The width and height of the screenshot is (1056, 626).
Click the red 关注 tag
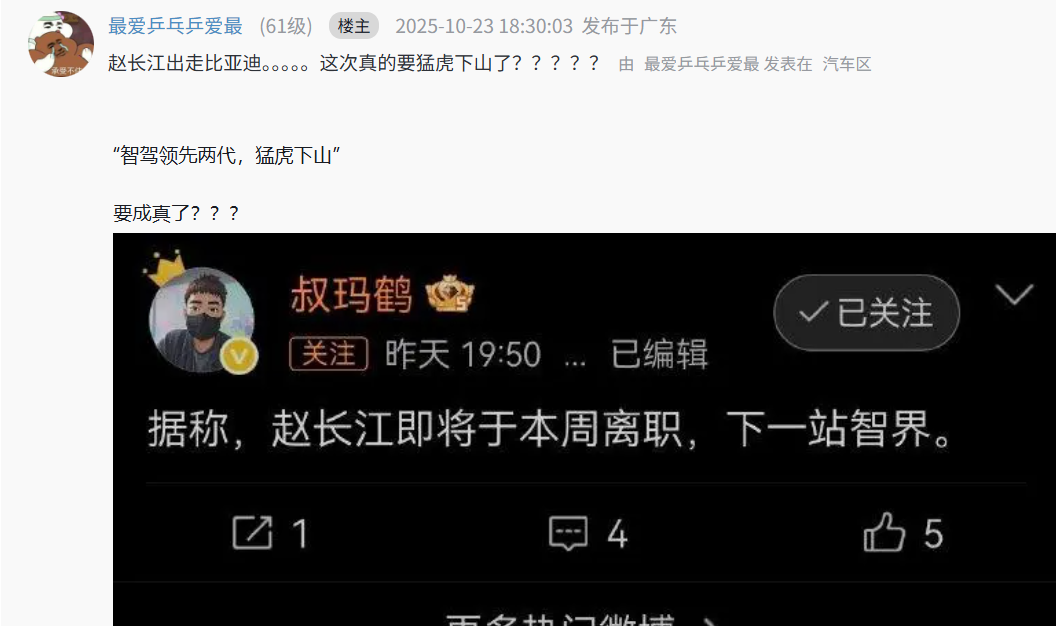329,353
